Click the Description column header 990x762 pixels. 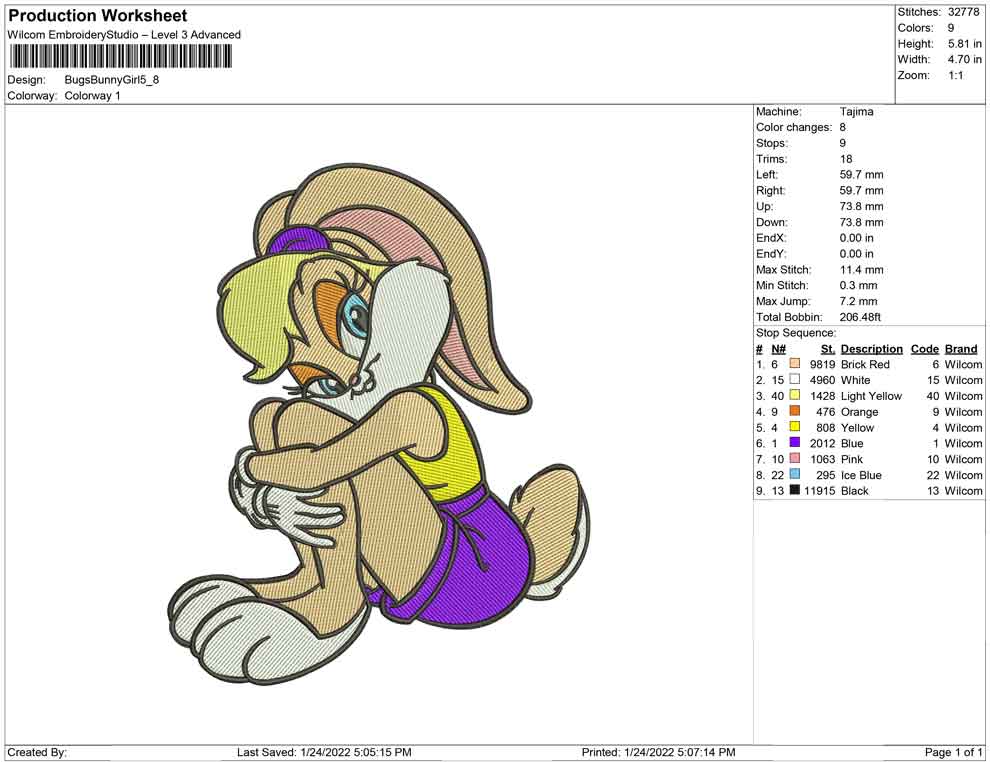click(x=871, y=349)
